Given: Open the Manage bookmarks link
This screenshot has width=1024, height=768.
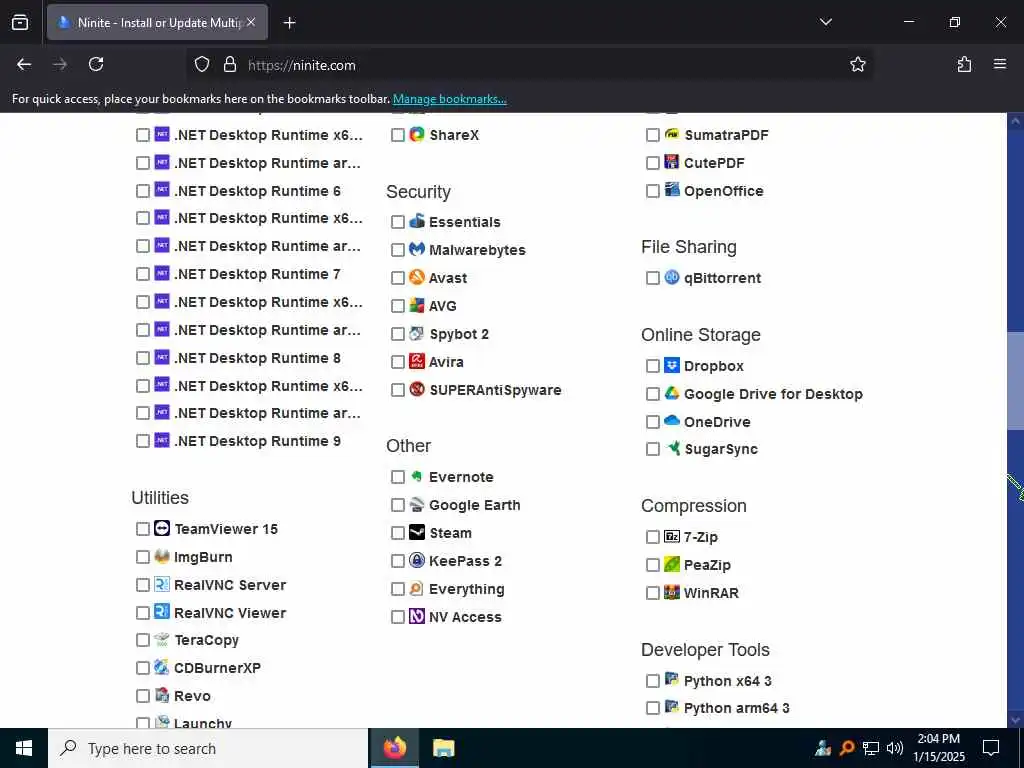Looking at the screenshot, I should tap(449, 99).
